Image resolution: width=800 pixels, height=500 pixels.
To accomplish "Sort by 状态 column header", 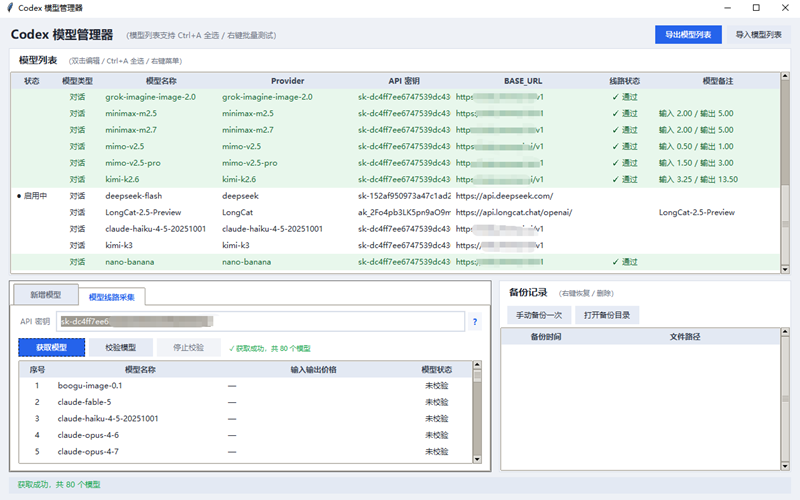I will click(x=32, y=81).
